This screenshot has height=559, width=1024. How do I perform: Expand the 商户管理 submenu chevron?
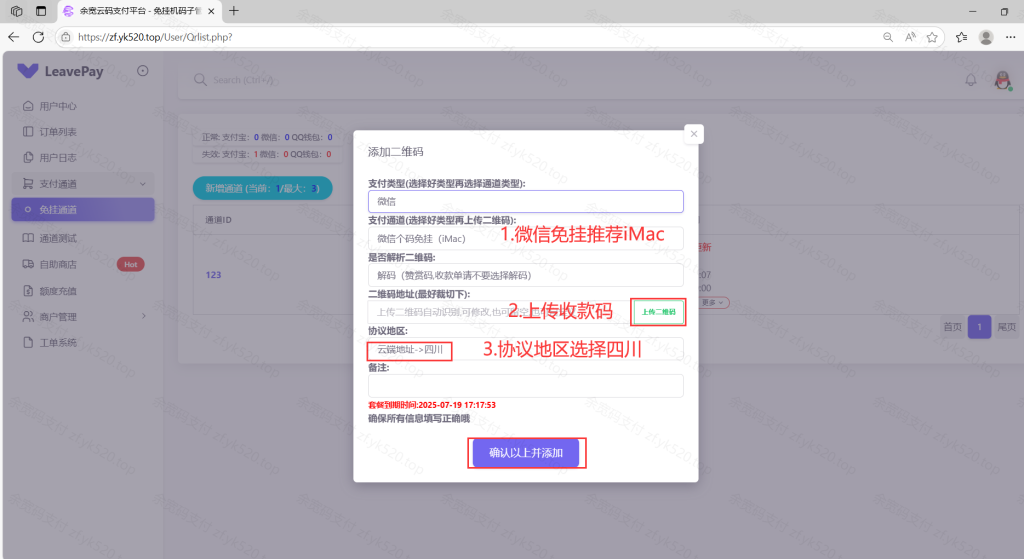(144, 317)
